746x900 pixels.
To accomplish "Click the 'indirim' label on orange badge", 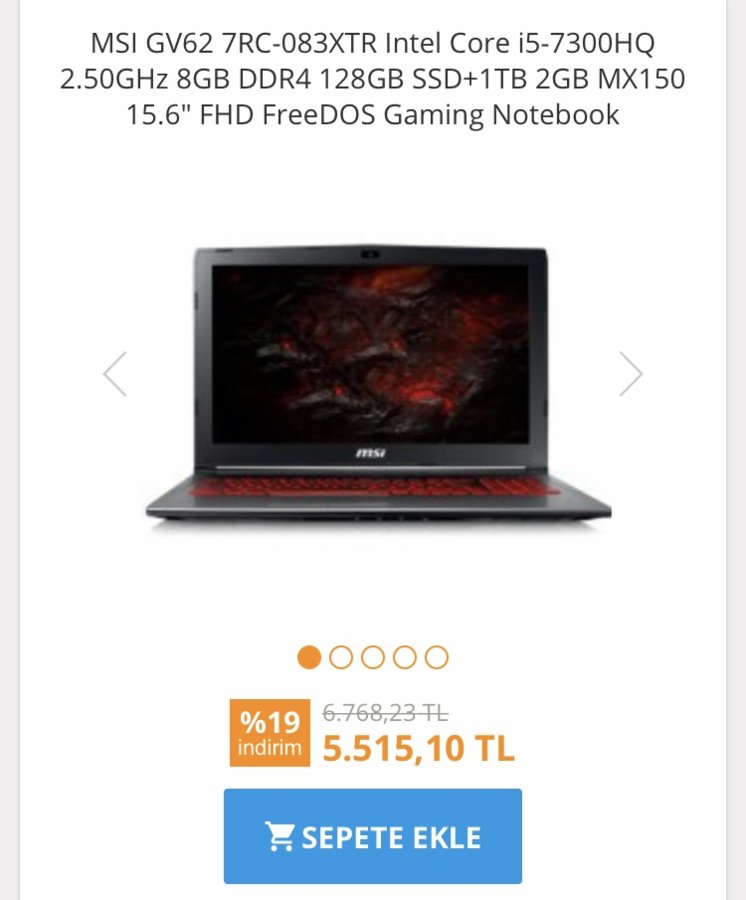I will click(269, 748).
